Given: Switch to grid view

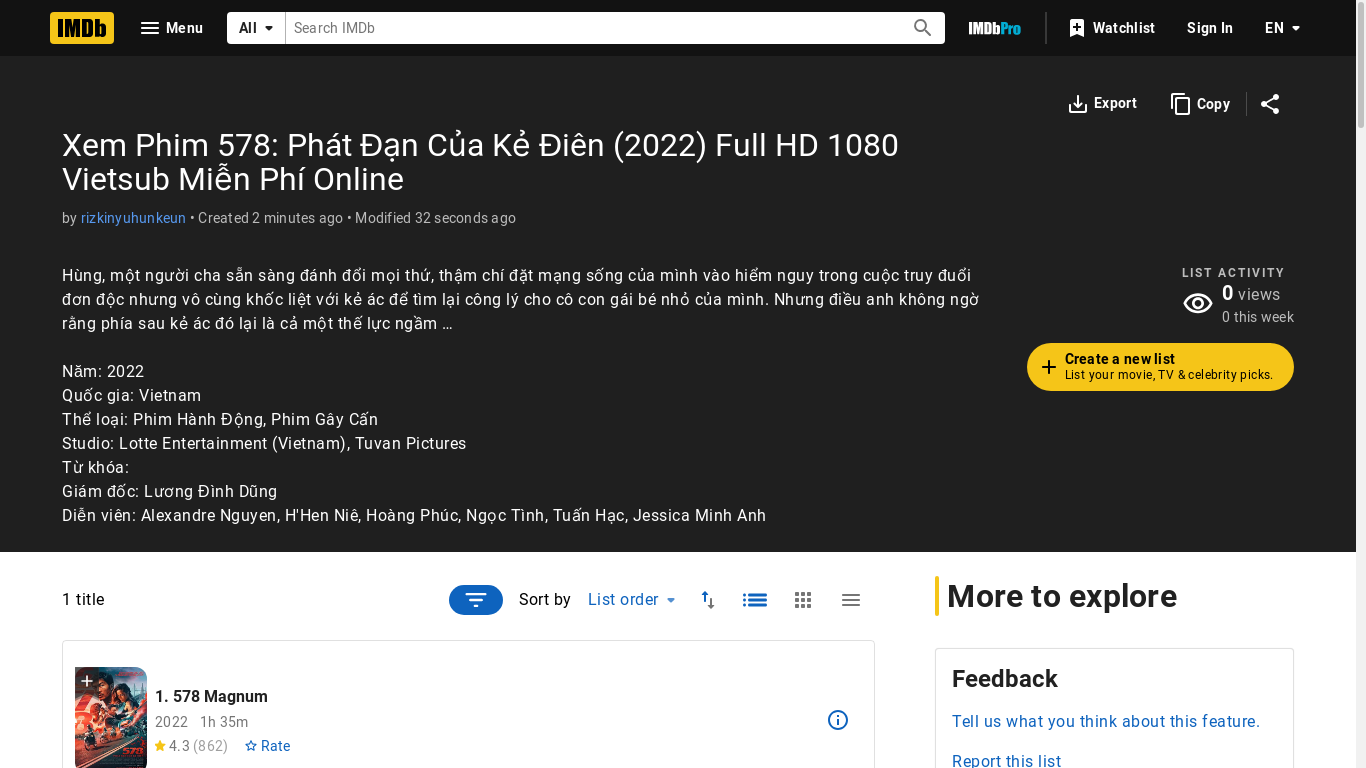Looking at the screenshot, I should (x=803, y=600).
